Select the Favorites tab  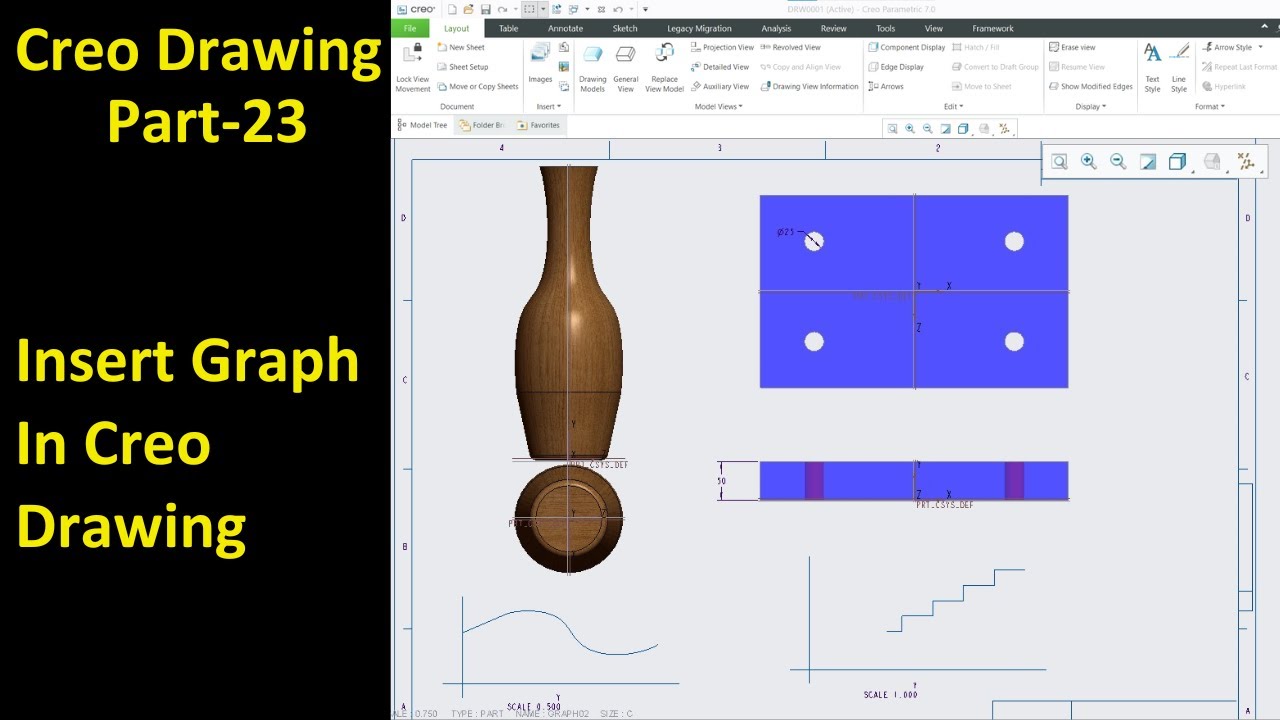(x=538, y=125)
